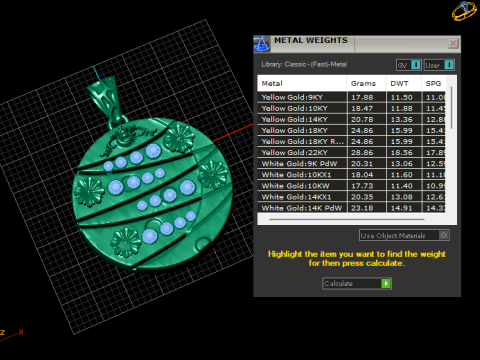Select the Yellow Gold:14KY row

(x=351, y=119)
